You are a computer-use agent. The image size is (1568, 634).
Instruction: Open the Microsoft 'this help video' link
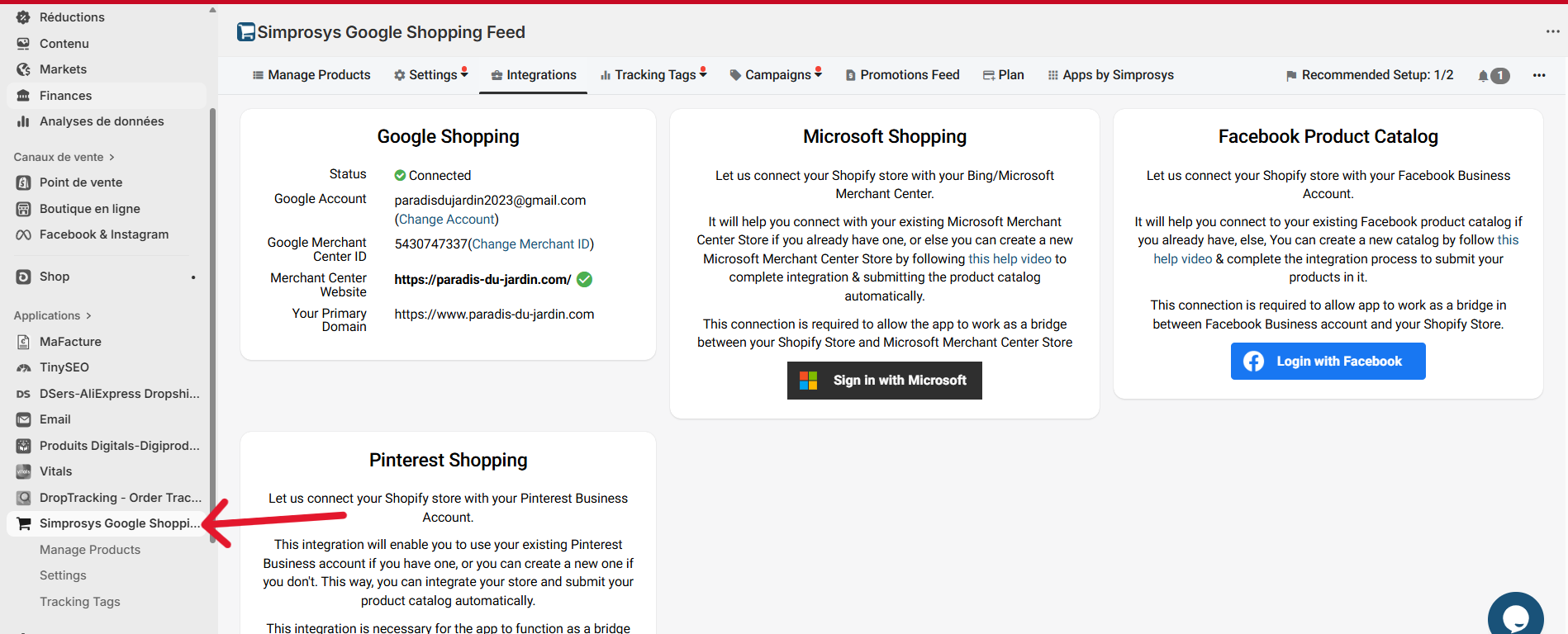[x=1010, y=259]
